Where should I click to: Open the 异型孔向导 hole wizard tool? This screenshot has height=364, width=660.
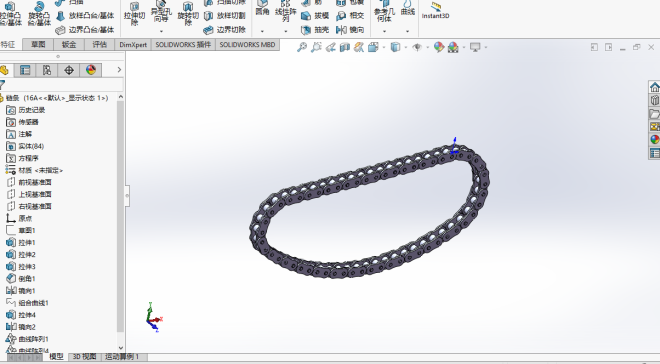(x=161, y=13)
